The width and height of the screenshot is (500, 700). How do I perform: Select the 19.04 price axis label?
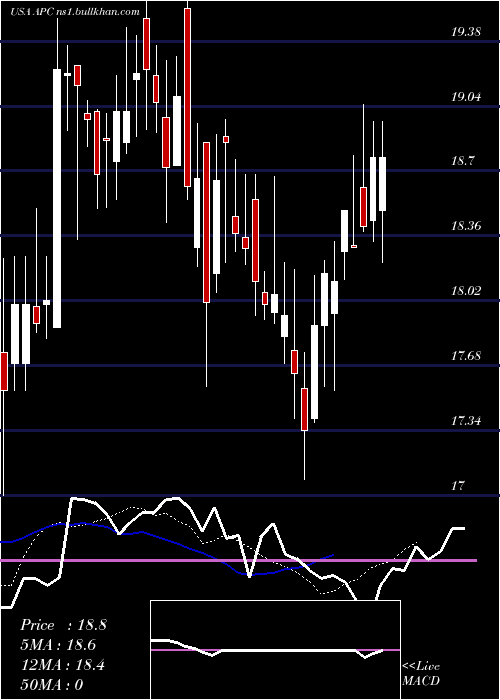[466, 96]
